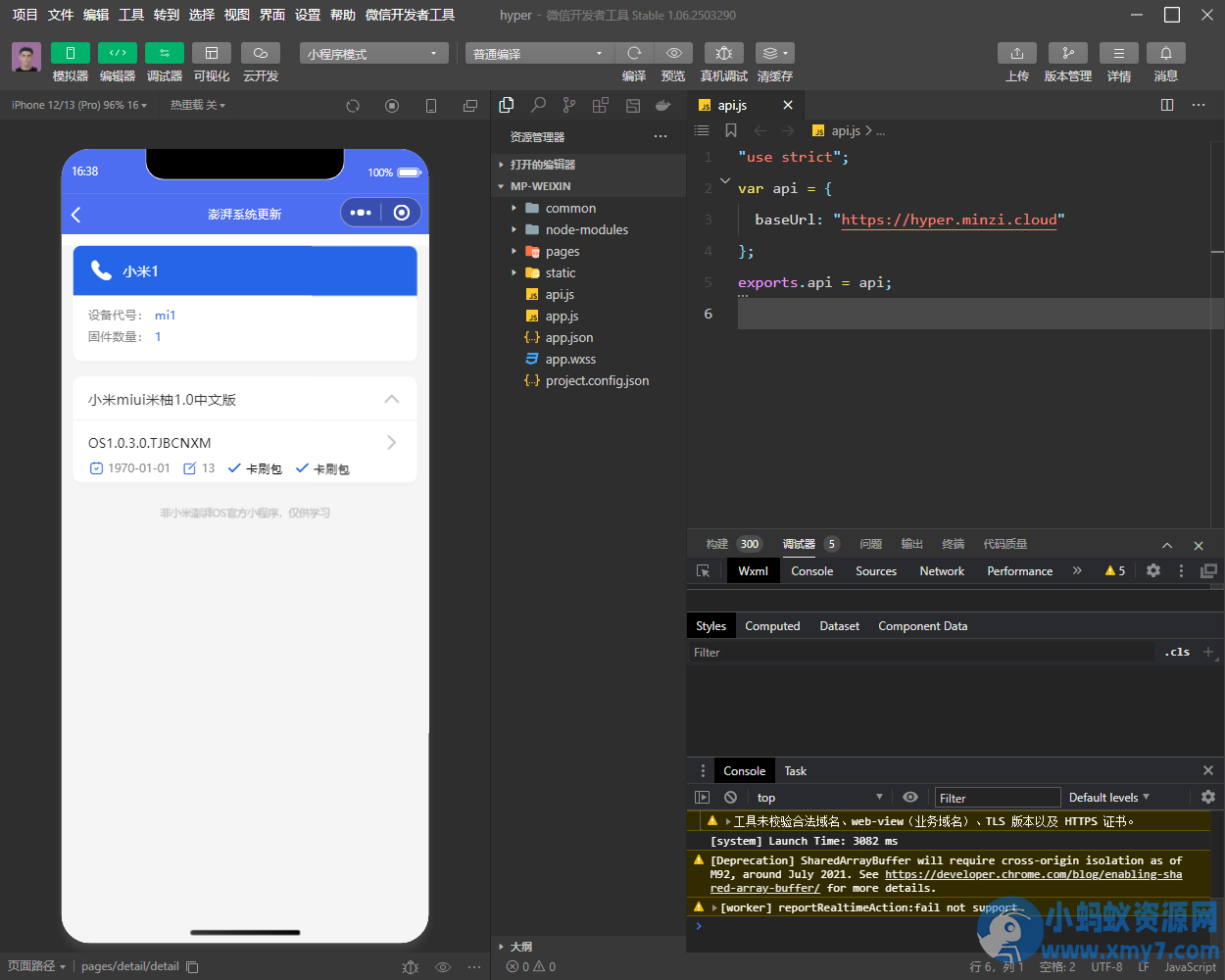Open the 详情 details panel
Viewport: 1225px width, 980px height.
click(x=1119, y=53)
